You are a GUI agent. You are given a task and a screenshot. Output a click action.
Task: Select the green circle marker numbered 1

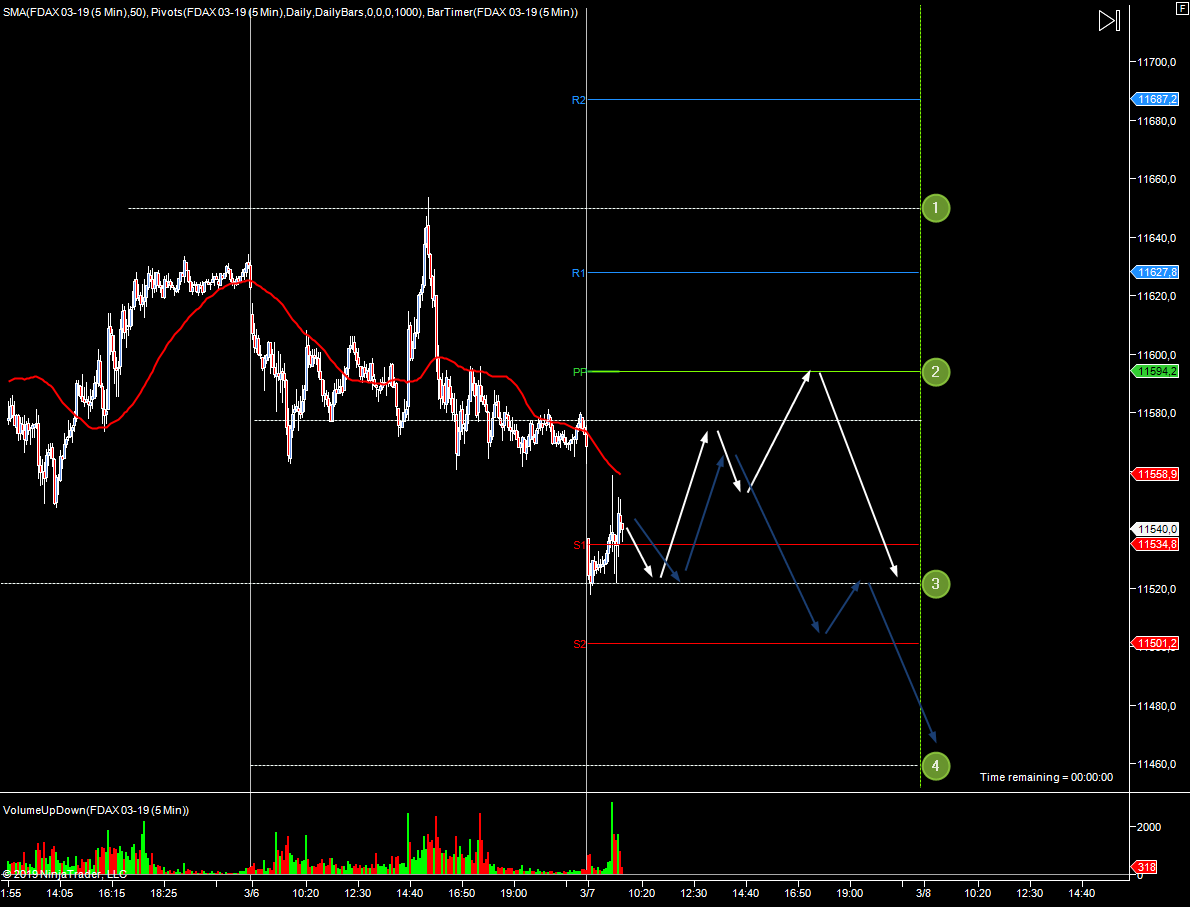tap(935, 208)
